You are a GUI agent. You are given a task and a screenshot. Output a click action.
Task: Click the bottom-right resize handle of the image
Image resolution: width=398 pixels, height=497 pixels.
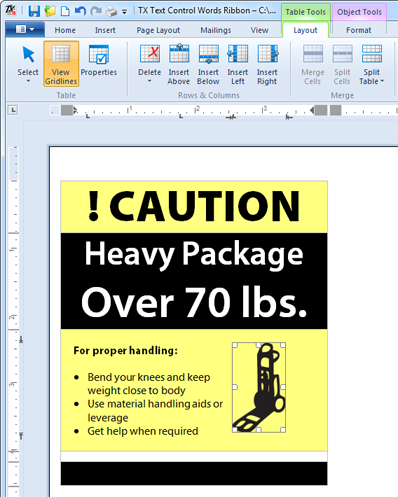coord(283,430)
